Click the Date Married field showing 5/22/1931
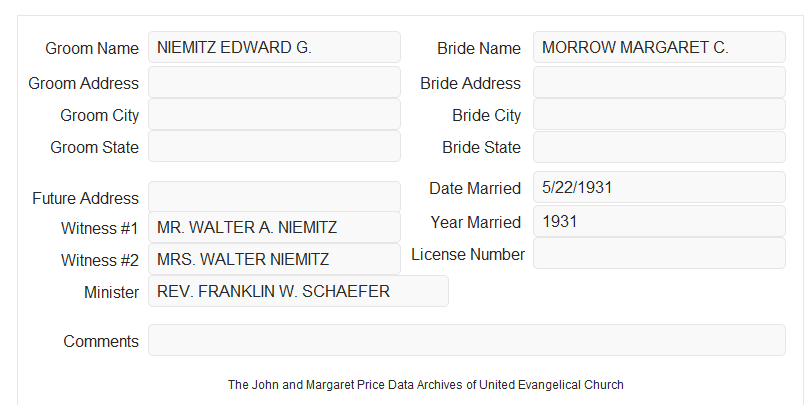 click(659, 187)
